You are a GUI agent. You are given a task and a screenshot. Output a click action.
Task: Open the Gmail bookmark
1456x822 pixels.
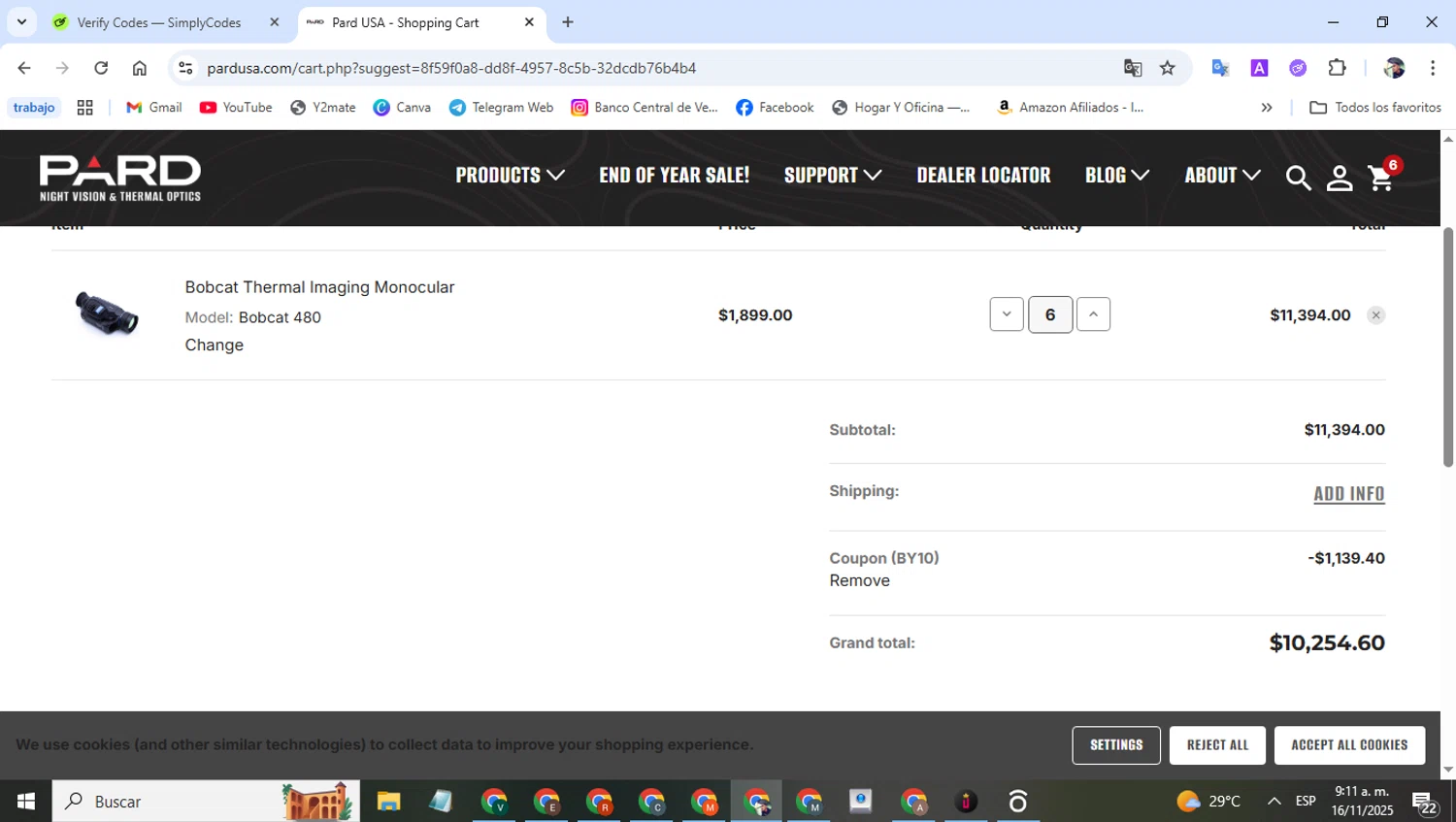[x=154, y=108]
